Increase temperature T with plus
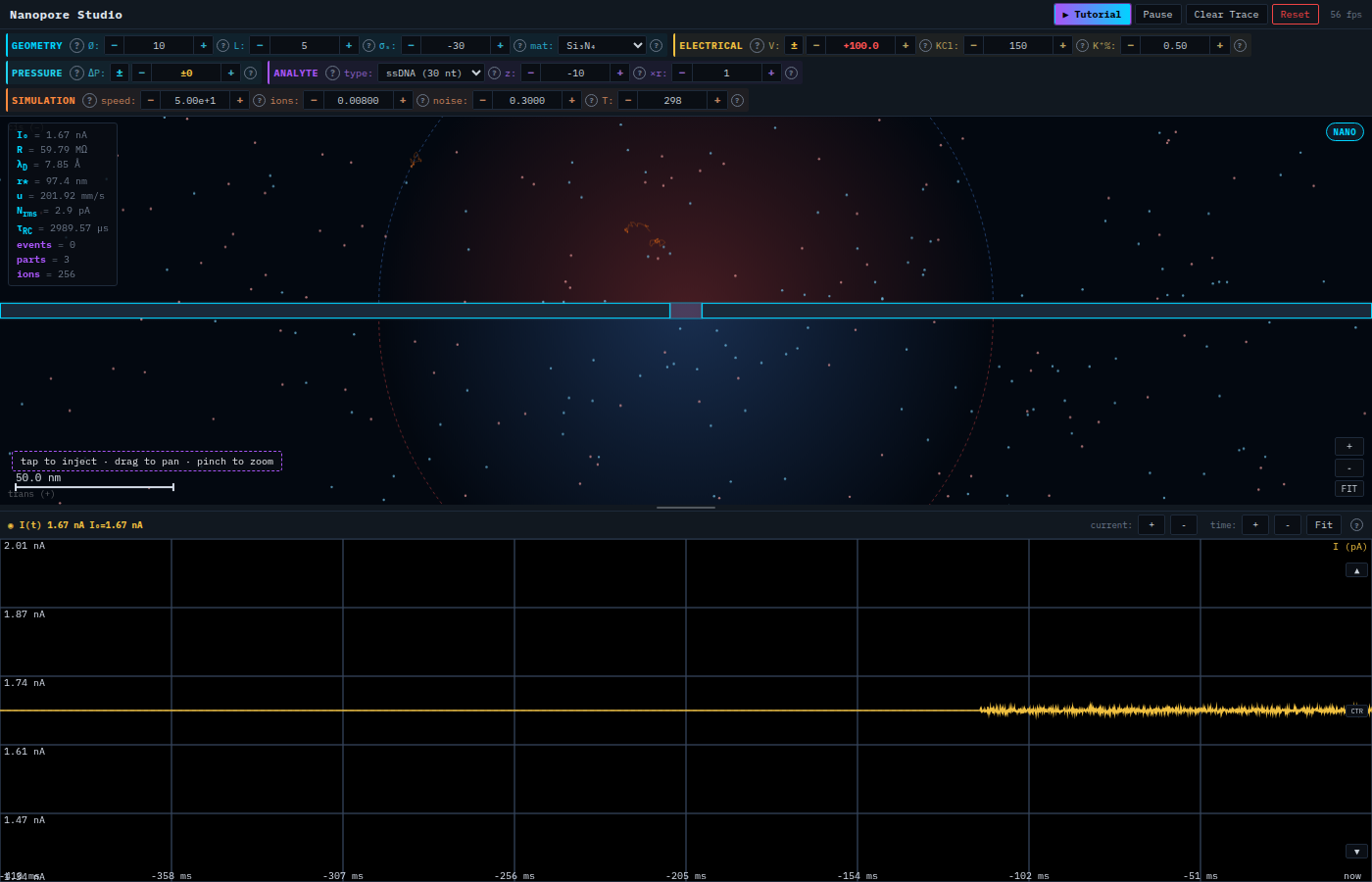This screenshot has height=882, width=1372. (x=717, y=100)
